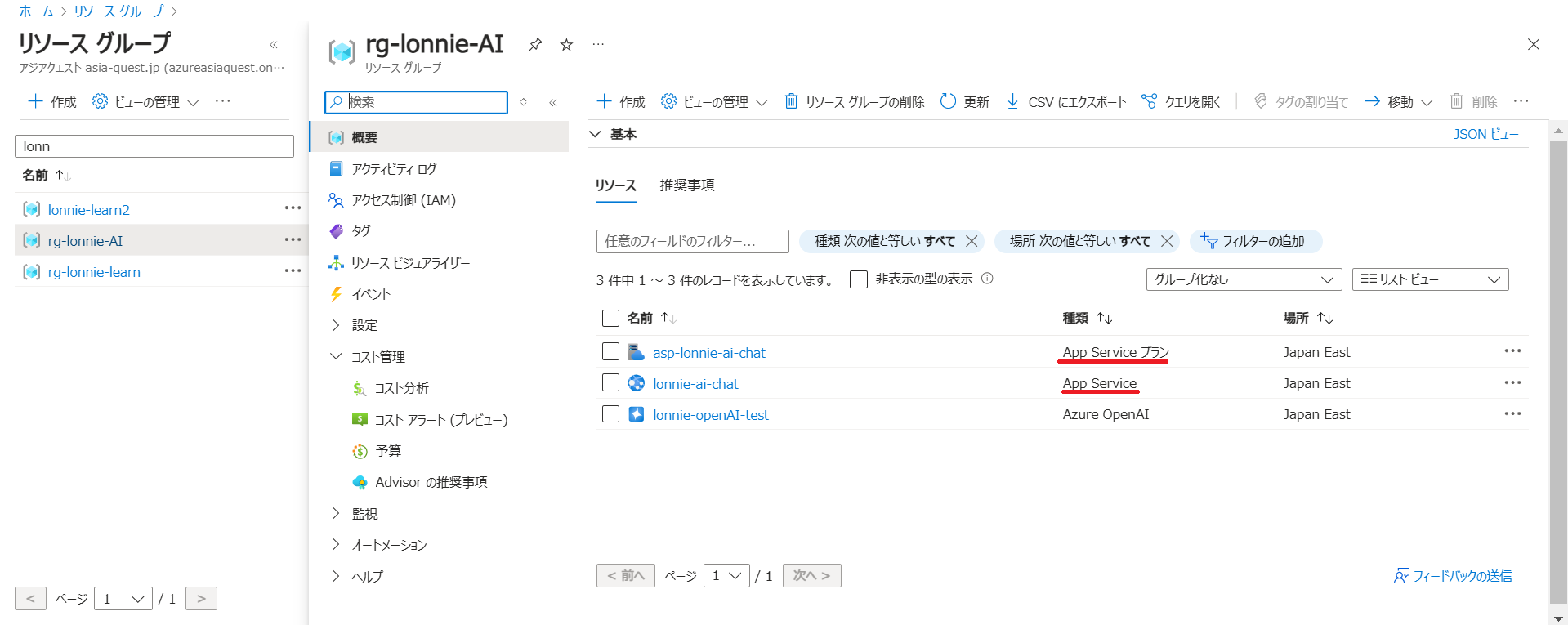Open the lonnie-openAI-test resource
Viewport: 1568px width, 625px height.
tap(710, 415)
